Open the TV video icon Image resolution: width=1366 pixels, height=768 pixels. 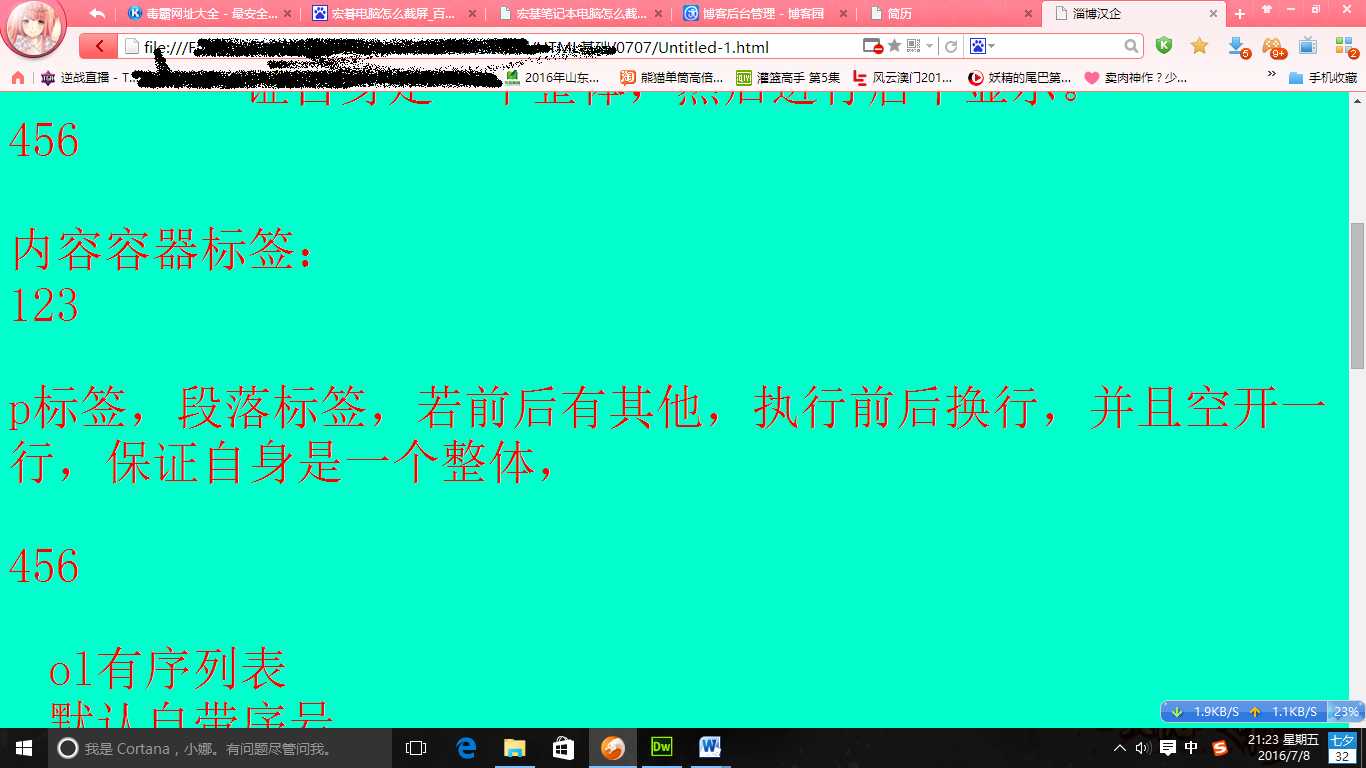[x=1308, y=46]
